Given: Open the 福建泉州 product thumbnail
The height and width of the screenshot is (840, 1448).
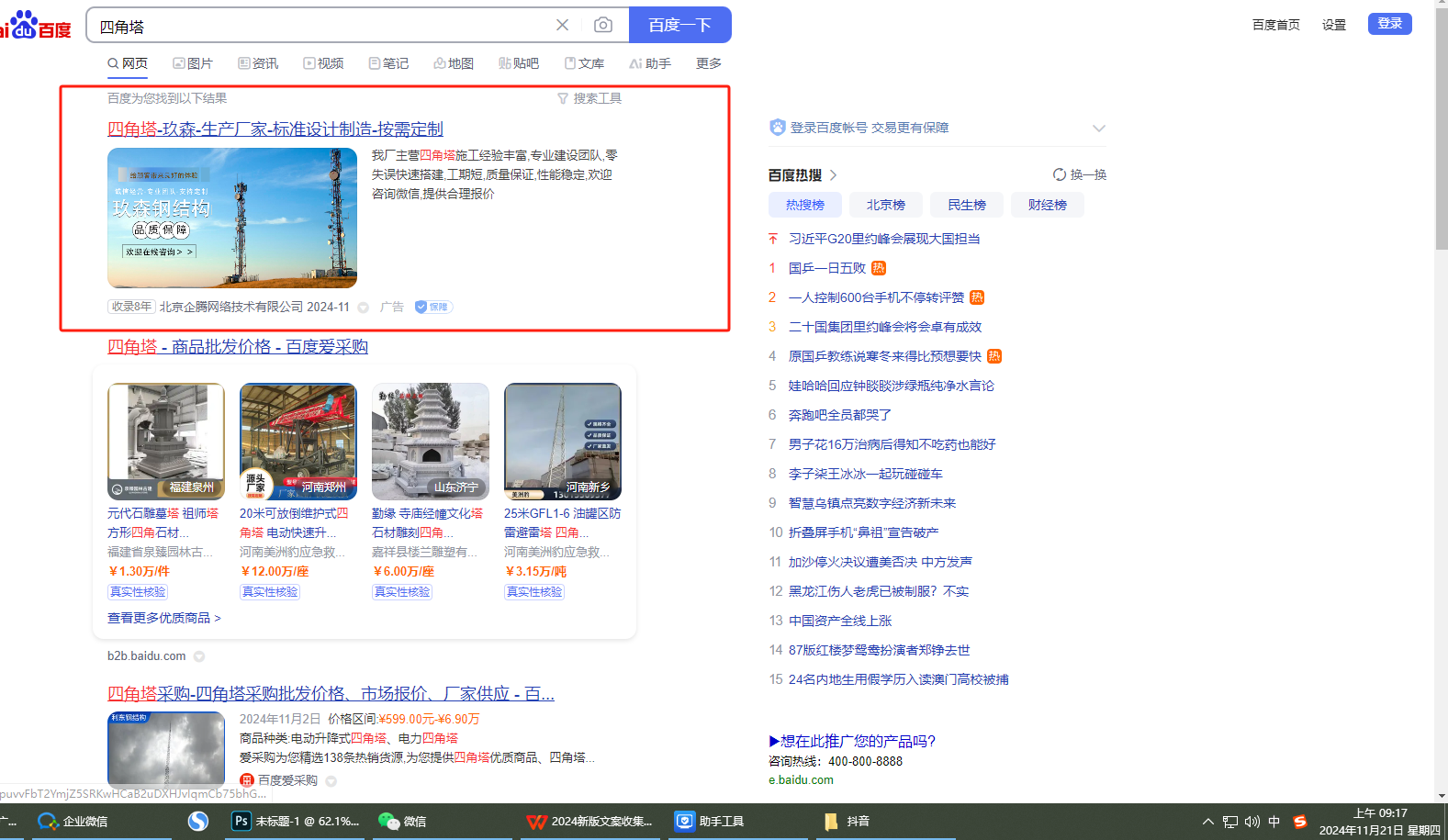Looking at the screenshot, I should [166, 442].
